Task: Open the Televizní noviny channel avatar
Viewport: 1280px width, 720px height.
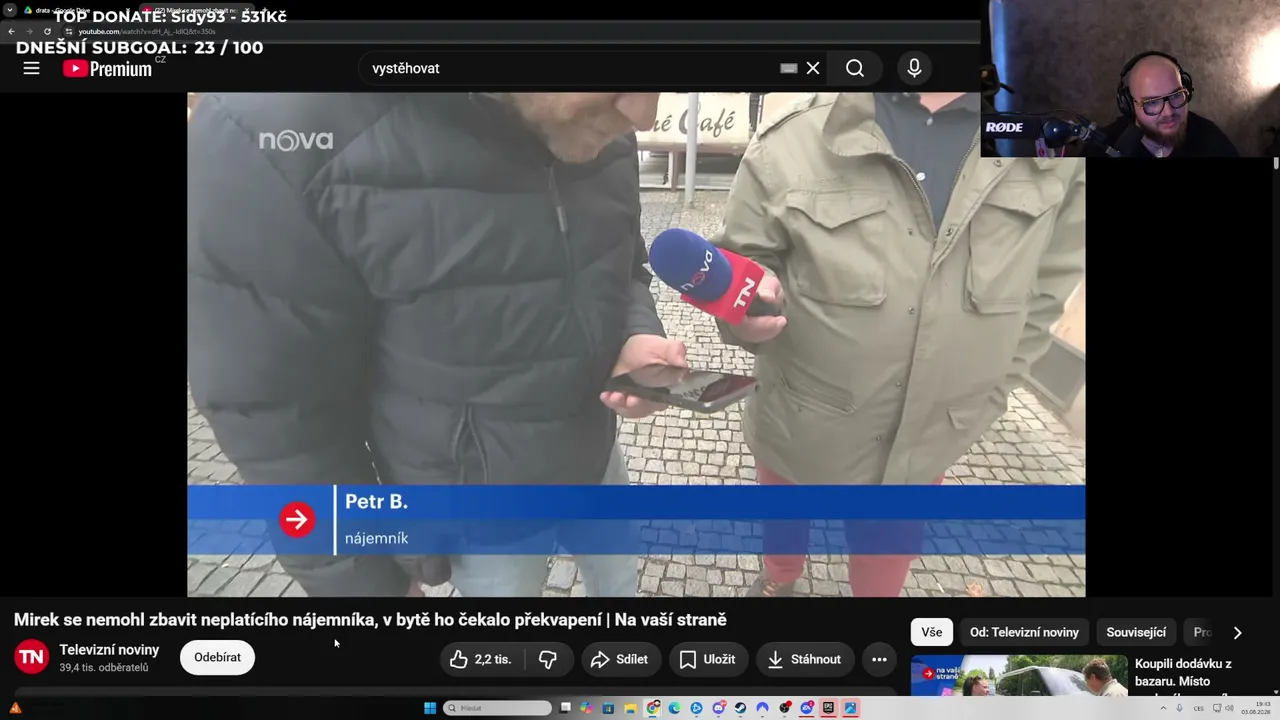Action: click(x=31, y=657)
